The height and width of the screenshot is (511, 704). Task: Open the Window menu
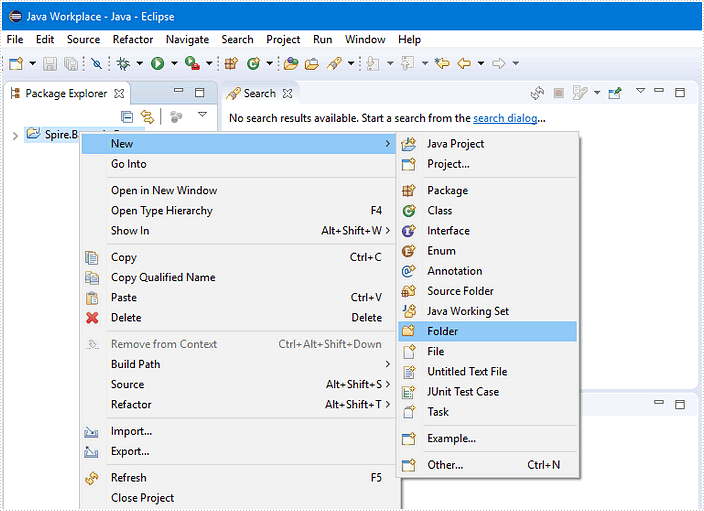pos(365,40)
